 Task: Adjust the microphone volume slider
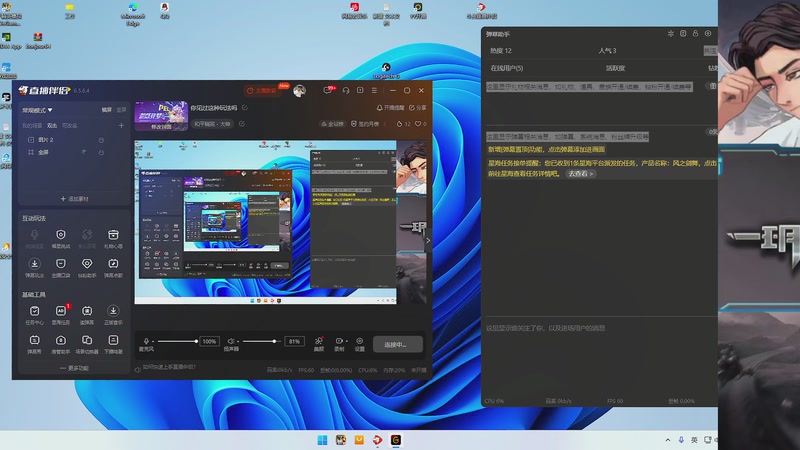click(177, 341)
